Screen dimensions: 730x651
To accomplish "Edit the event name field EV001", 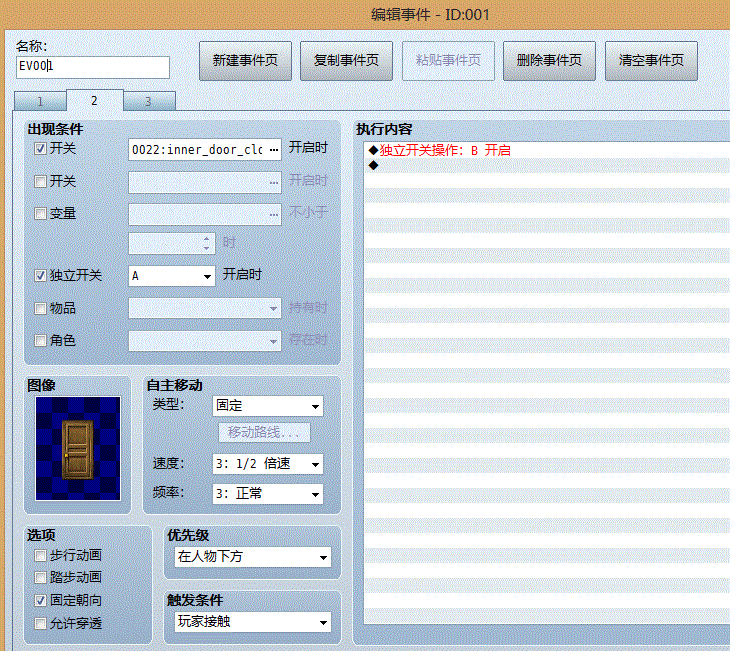I will [x=93, y=67].
